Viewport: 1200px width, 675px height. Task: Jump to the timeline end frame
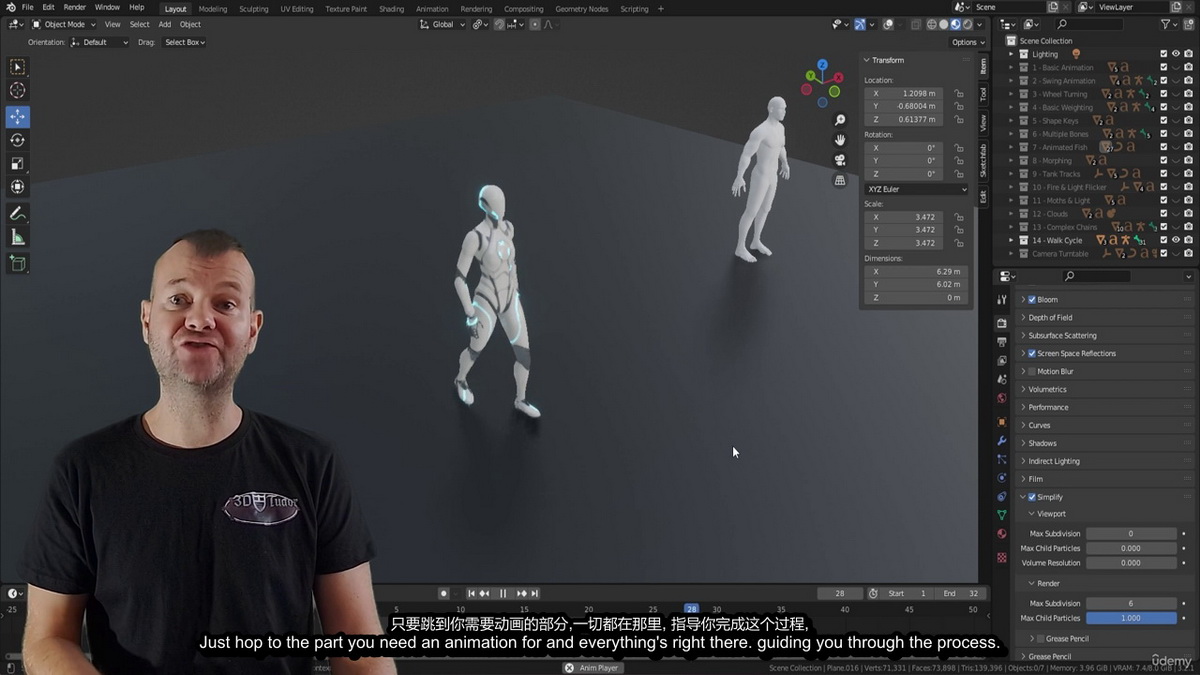tap(535, 593)
